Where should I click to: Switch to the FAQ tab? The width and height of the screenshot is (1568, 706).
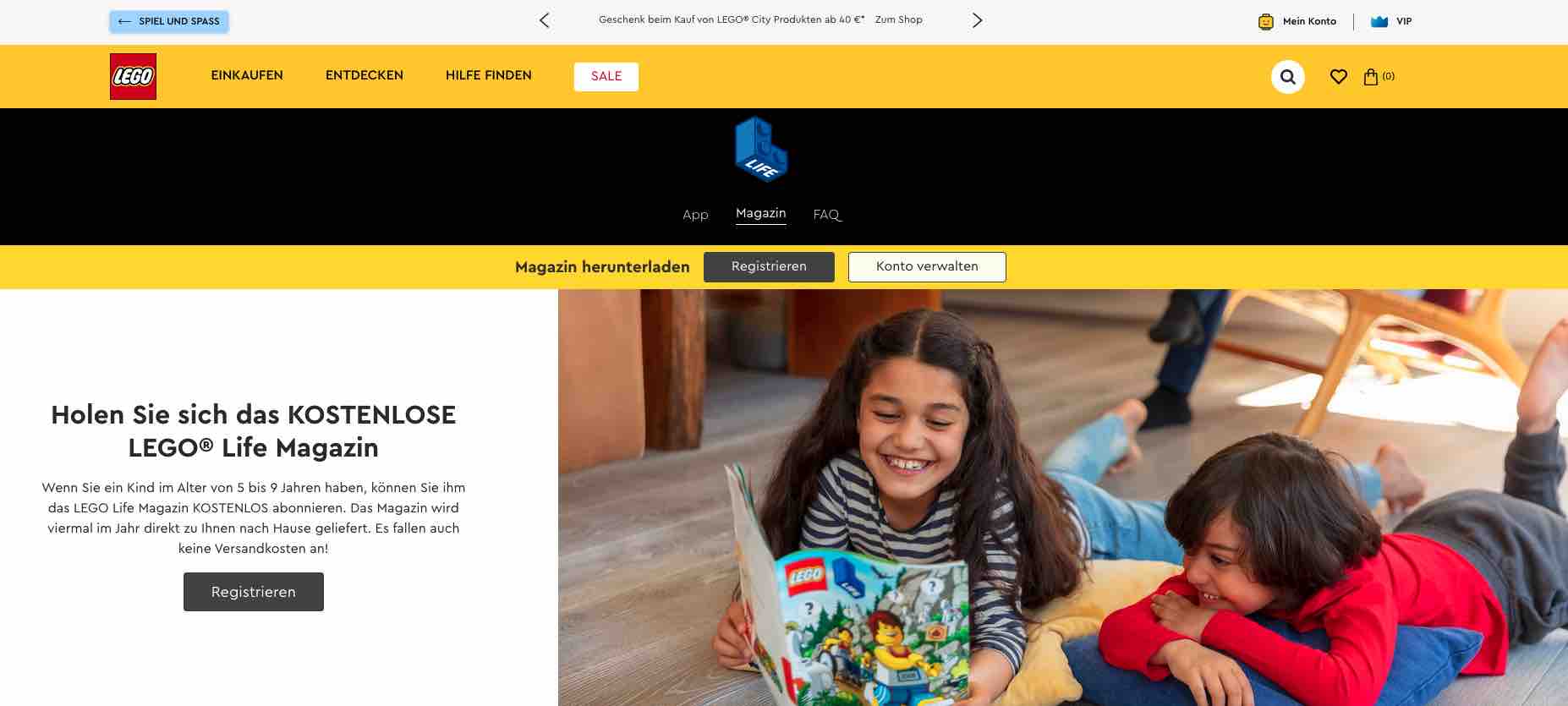point(826,215)
